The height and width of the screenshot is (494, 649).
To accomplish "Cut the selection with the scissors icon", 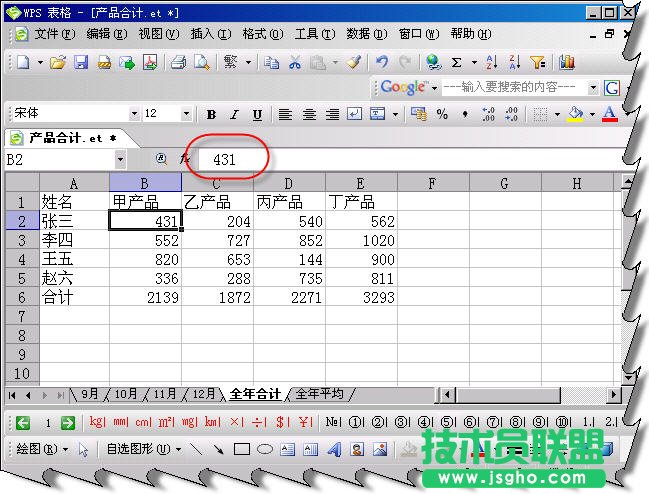I will pos(295,62).
